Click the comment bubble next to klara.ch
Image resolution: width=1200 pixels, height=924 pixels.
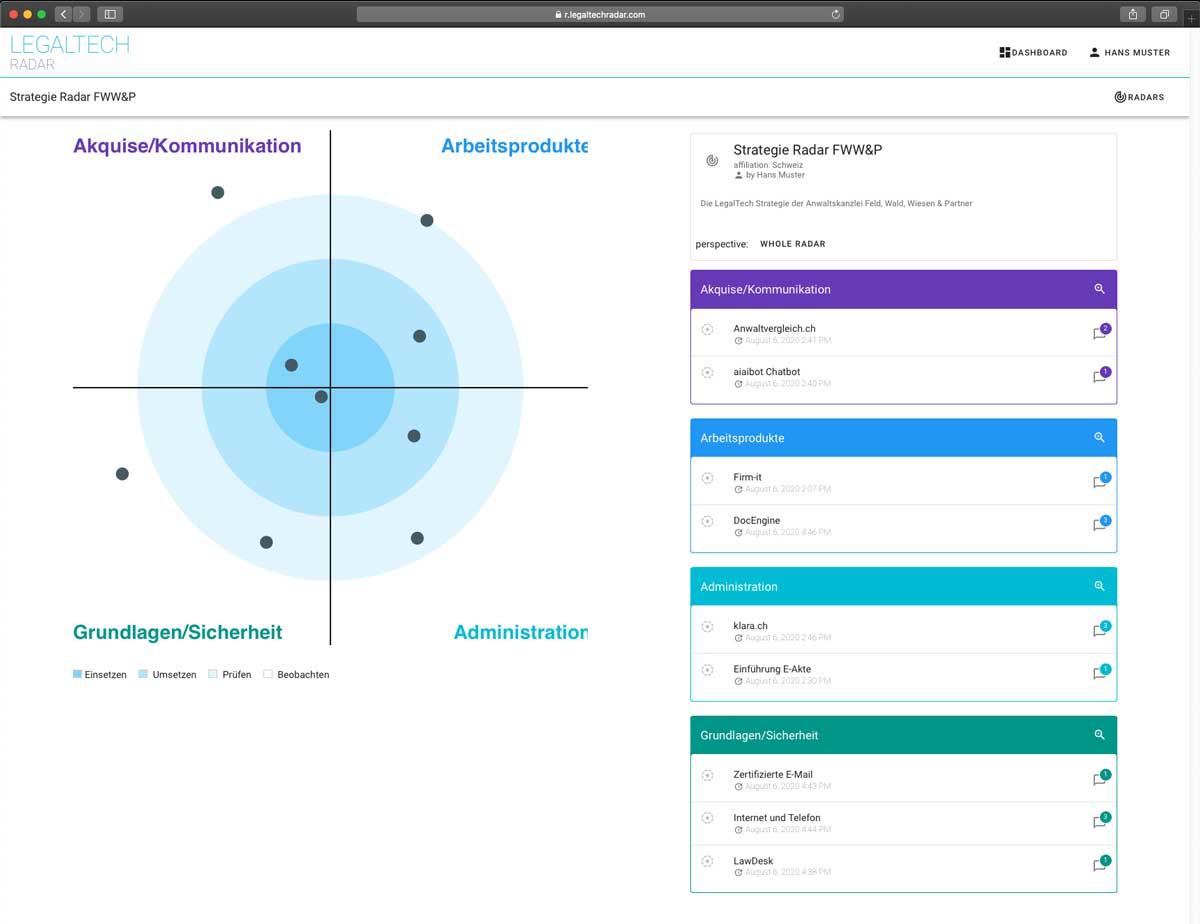(x=1100, y=631)
